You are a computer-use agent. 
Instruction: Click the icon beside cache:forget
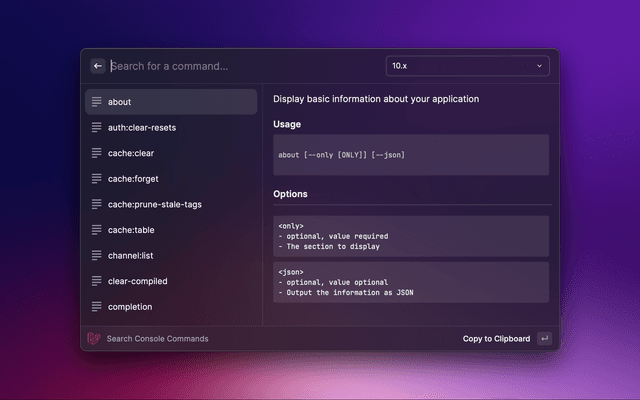pyautogui.click(x=95, y=179)
